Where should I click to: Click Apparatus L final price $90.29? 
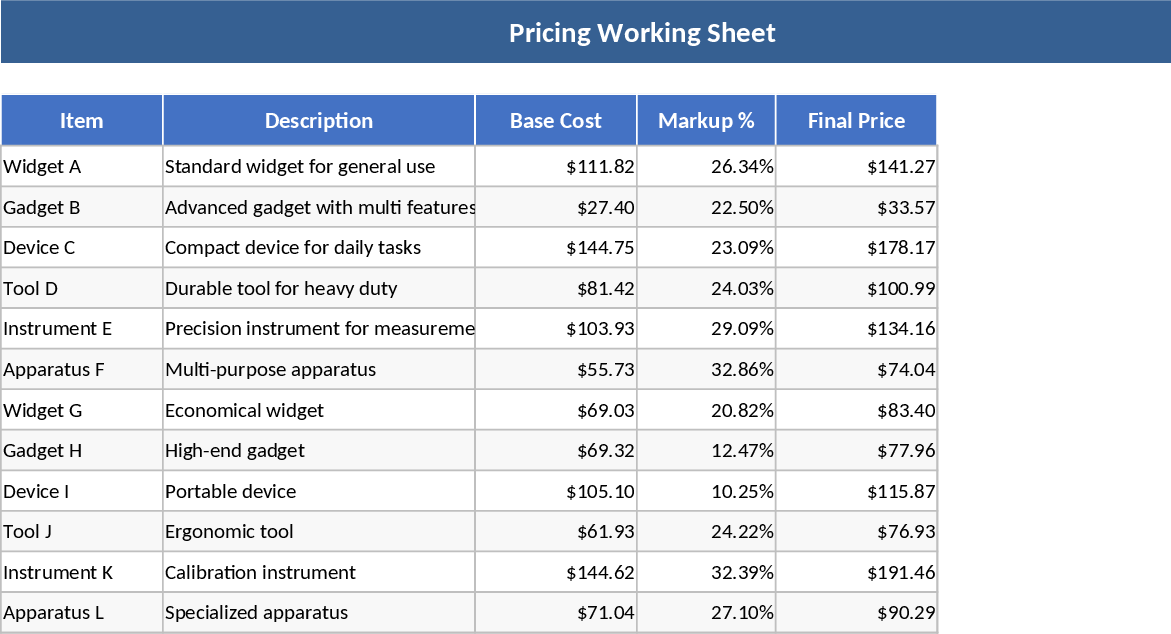coord(856,613)
